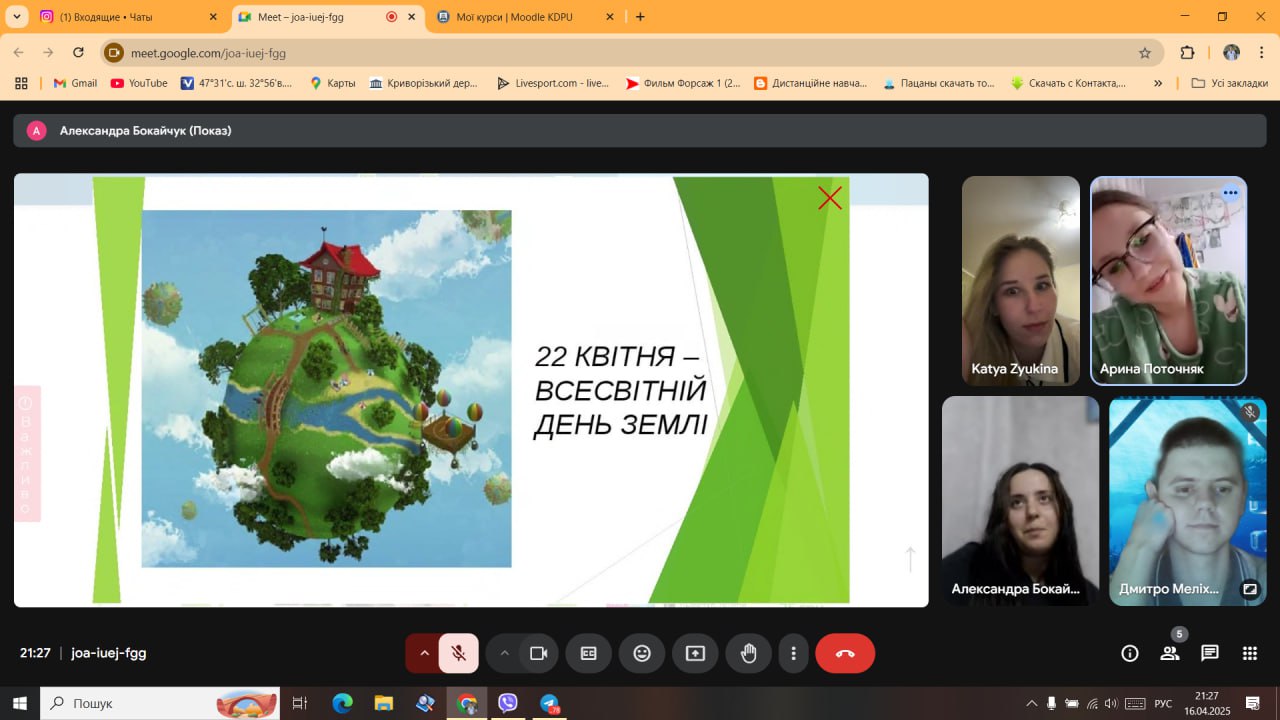Expand the hidden bookmarks chevron
Viewport: 1280px width, 720px height.
point(1158,83)
